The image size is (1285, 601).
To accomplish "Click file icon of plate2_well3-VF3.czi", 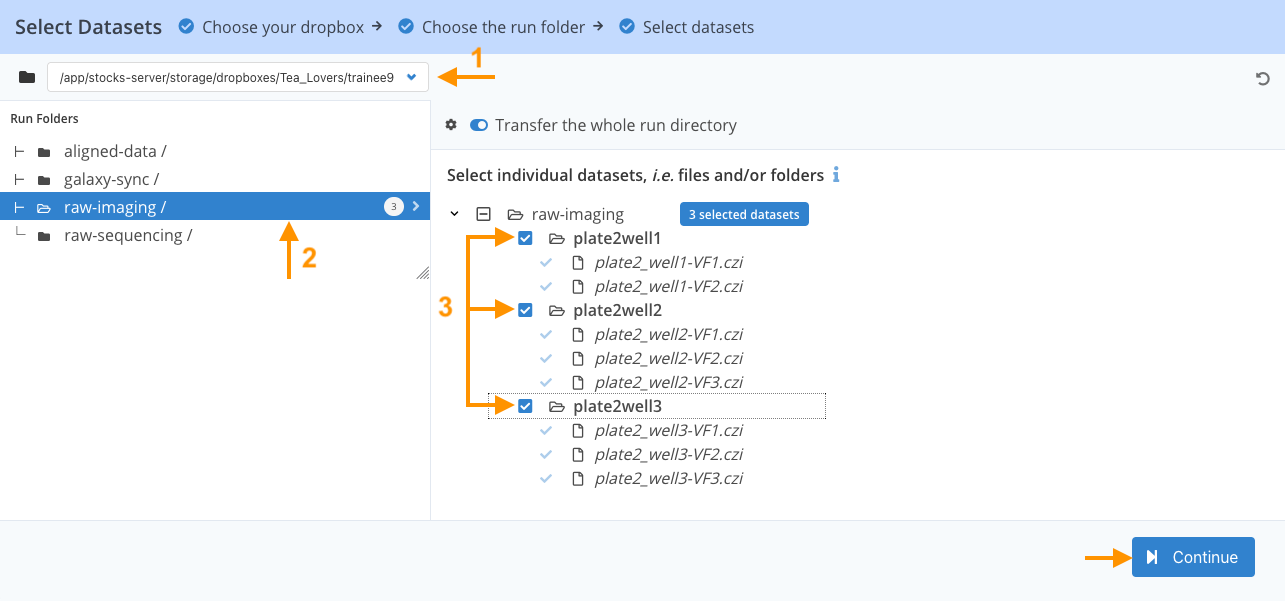I will tap(577, 478).
